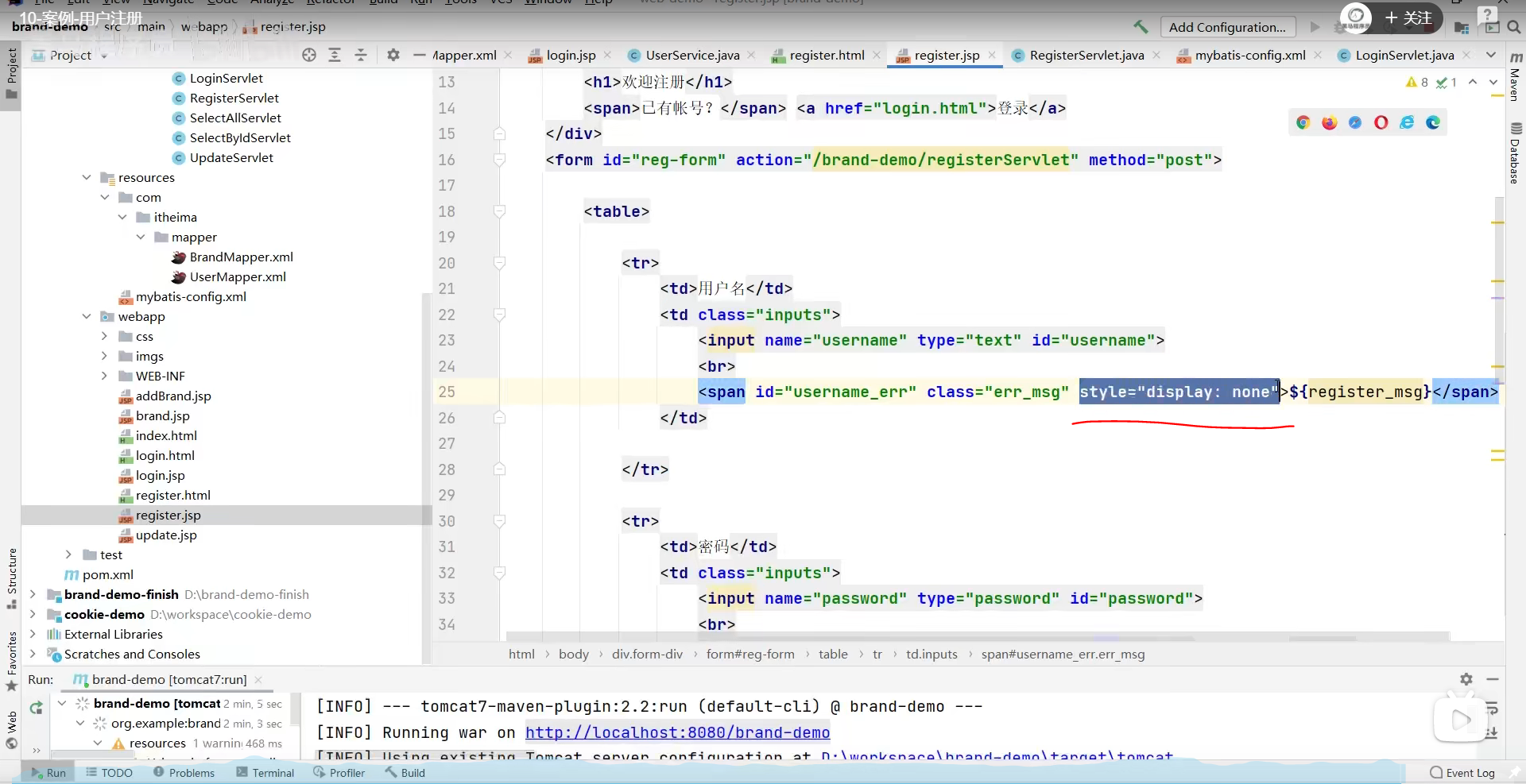Image resolution: width=1526 pixels, height=784 pixels.
Task: Open Internet Explorer browser preview icon
Action: [x=1407, y=122]
